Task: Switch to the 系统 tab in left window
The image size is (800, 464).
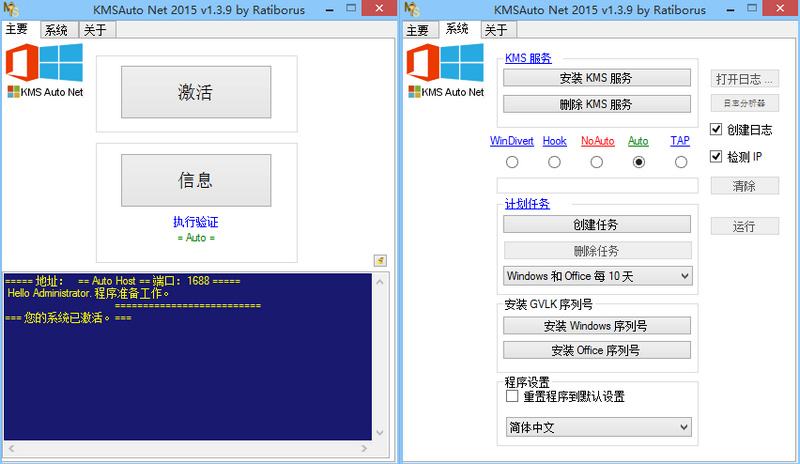Action: pyautogui.click(x=58, y=30)
